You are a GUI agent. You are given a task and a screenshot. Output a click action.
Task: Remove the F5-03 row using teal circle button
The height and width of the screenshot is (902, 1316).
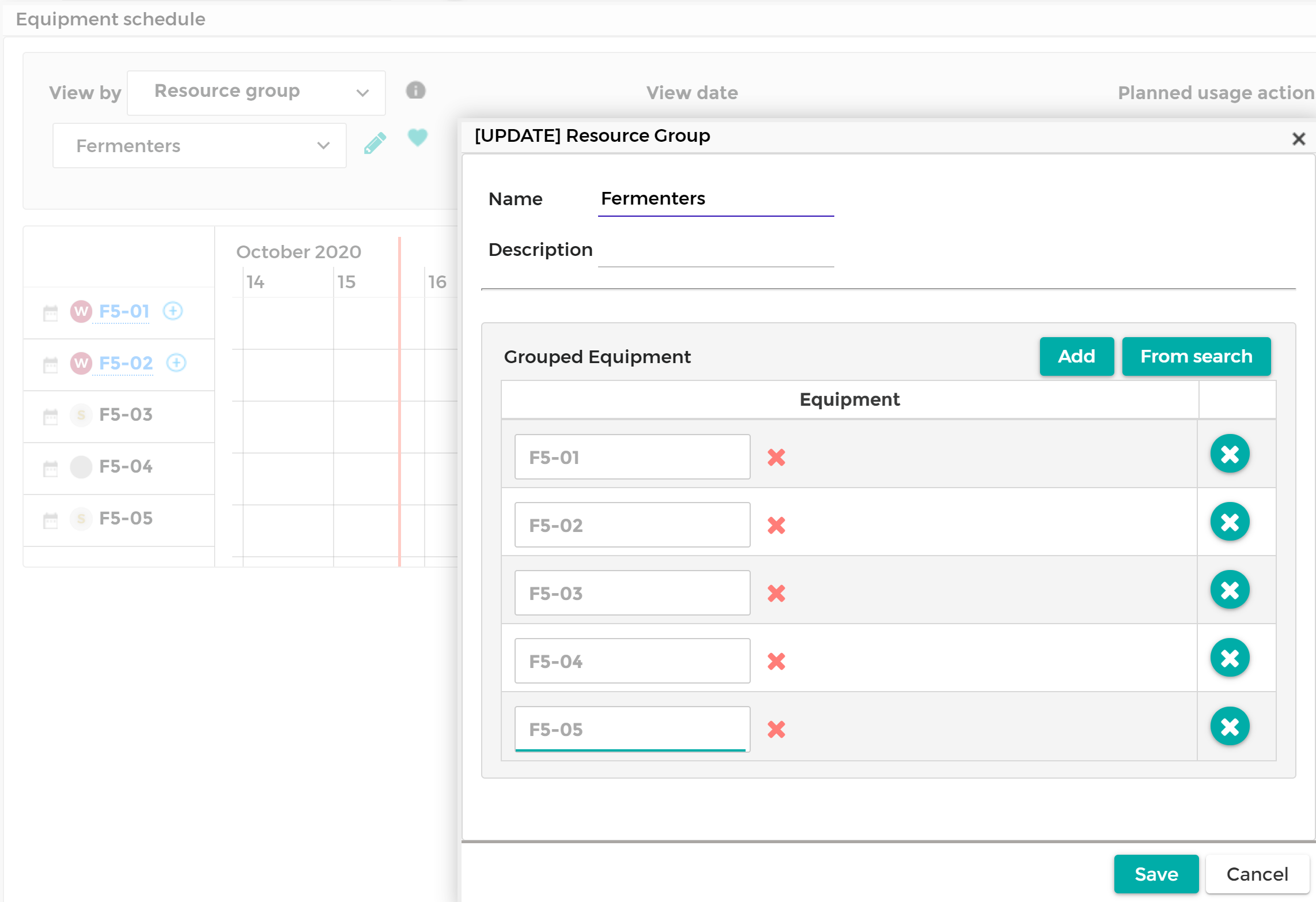(1230, 590)
